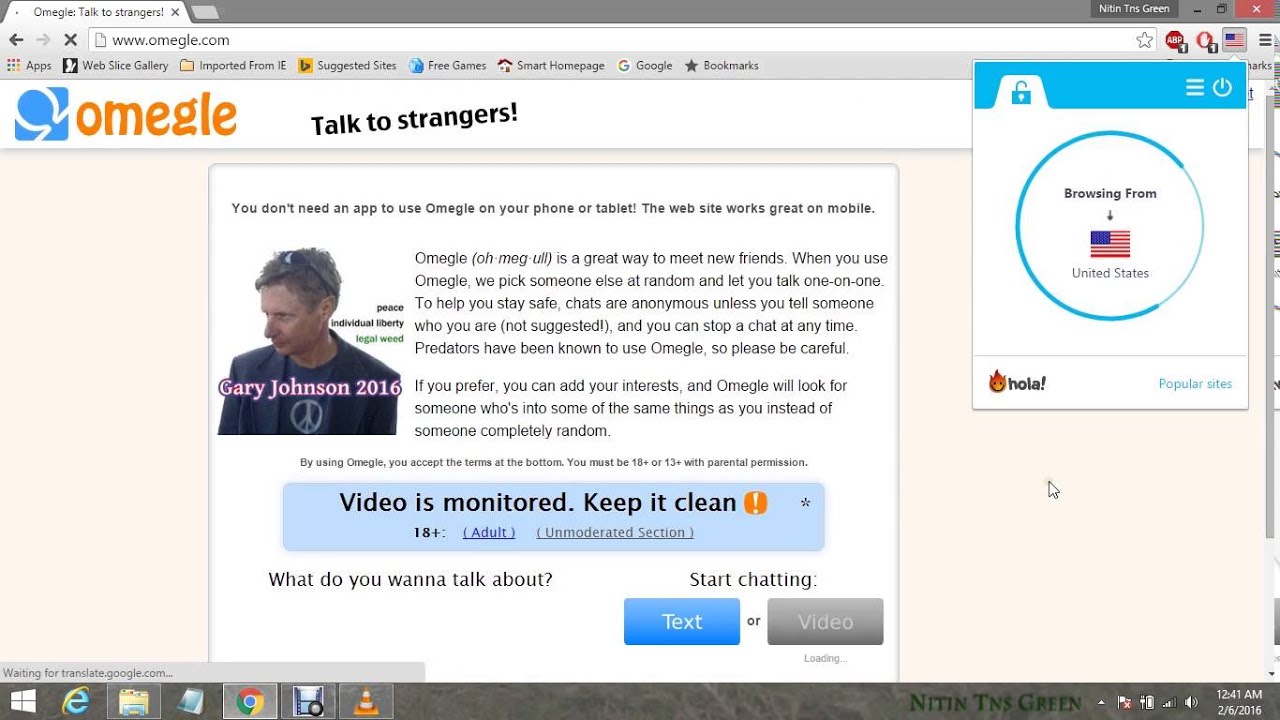Show hidden system tray icons
The width and height of the screenshot is (1280, 720).
coord(1102,702)
